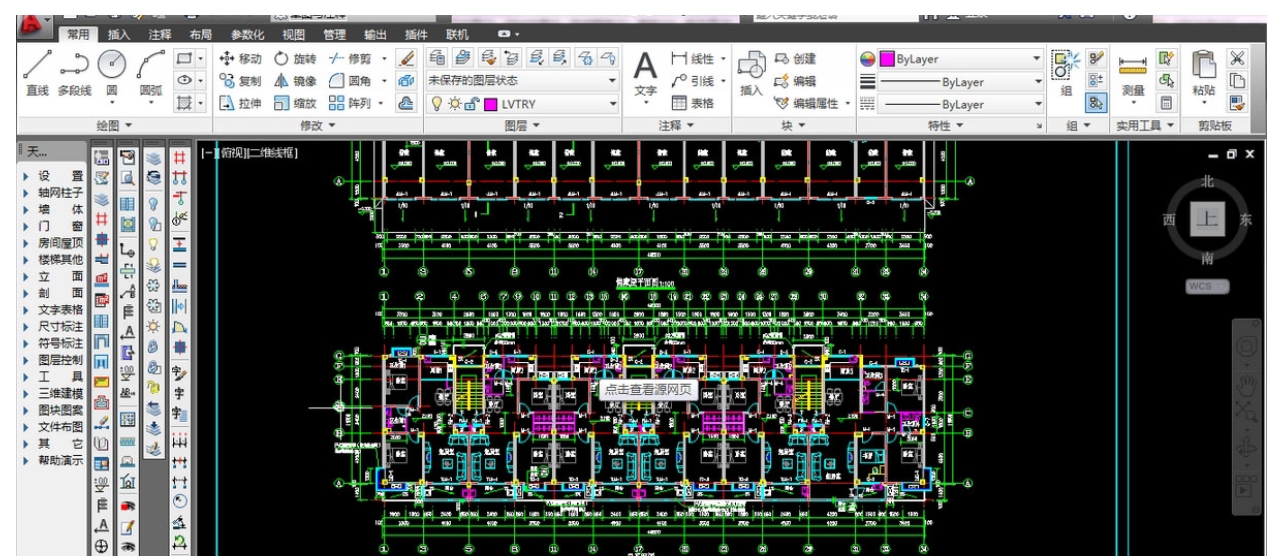Click the 引线 leader button
Screen dimensions: 1273x556
[x=694, y=81]
